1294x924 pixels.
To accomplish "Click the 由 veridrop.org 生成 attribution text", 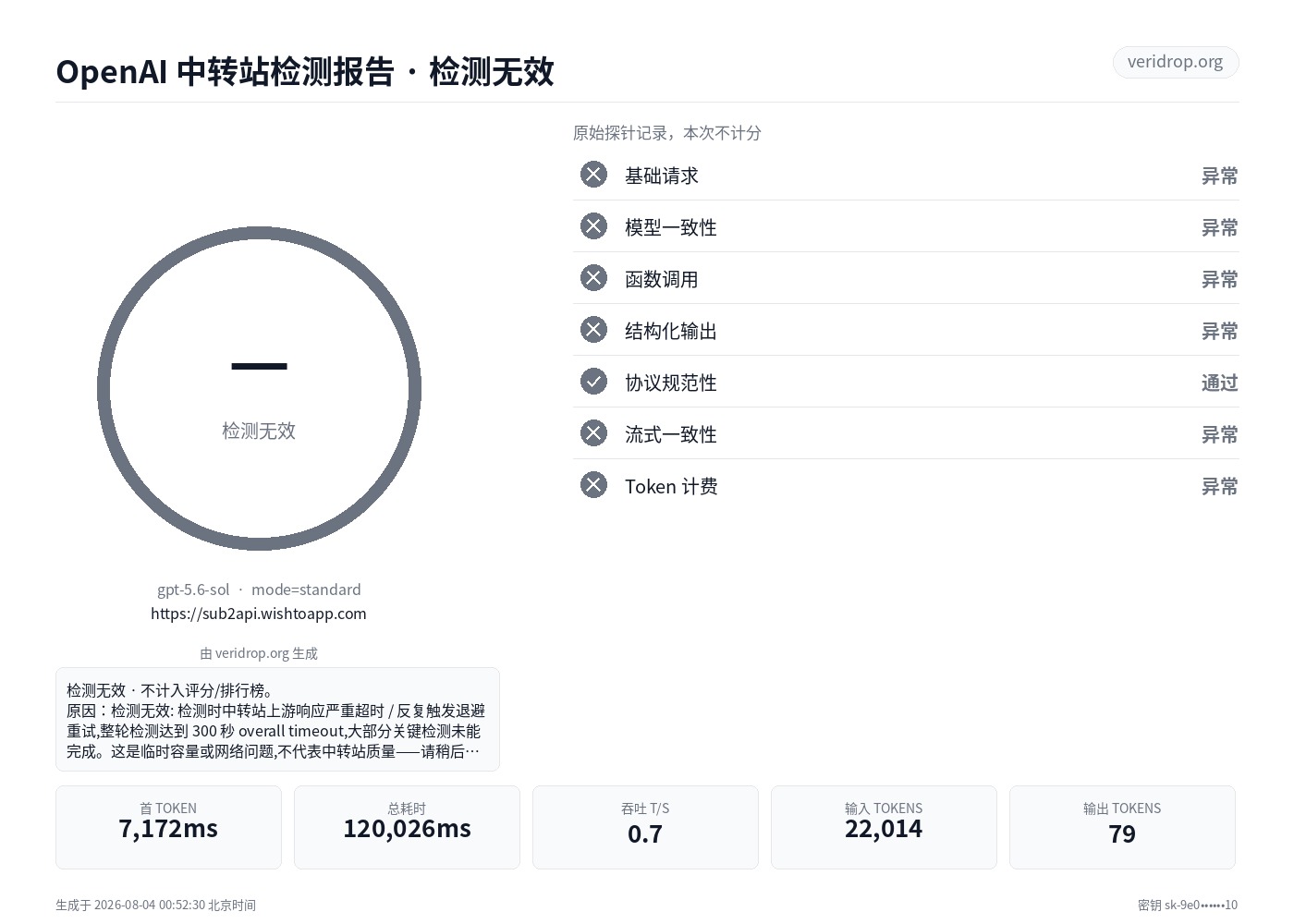I will (259, 653).
